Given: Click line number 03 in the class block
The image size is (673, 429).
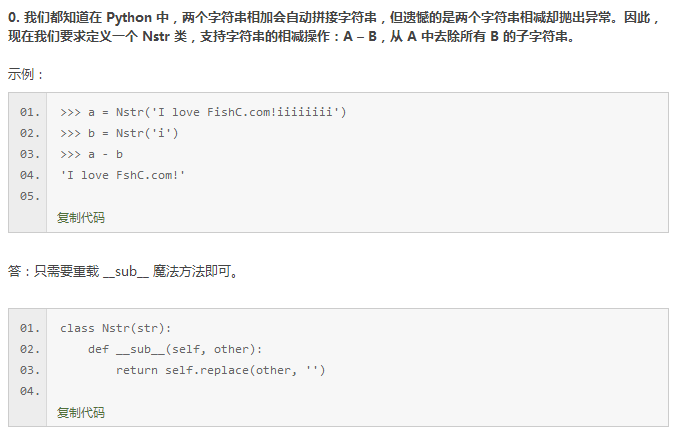Looking at the screenshot, I should tap(29, 370).
